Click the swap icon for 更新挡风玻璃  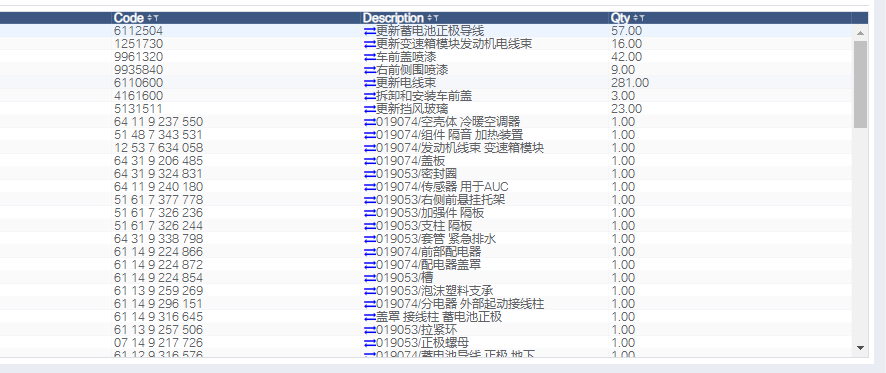point(370,109)
